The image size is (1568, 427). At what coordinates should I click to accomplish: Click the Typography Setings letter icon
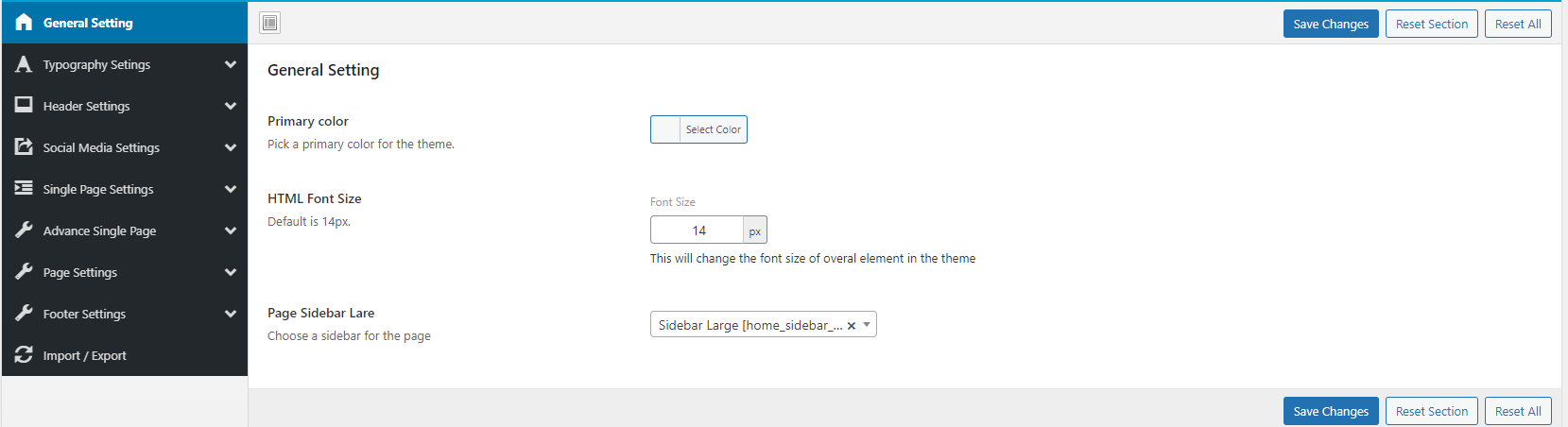[x=24, y=64]
